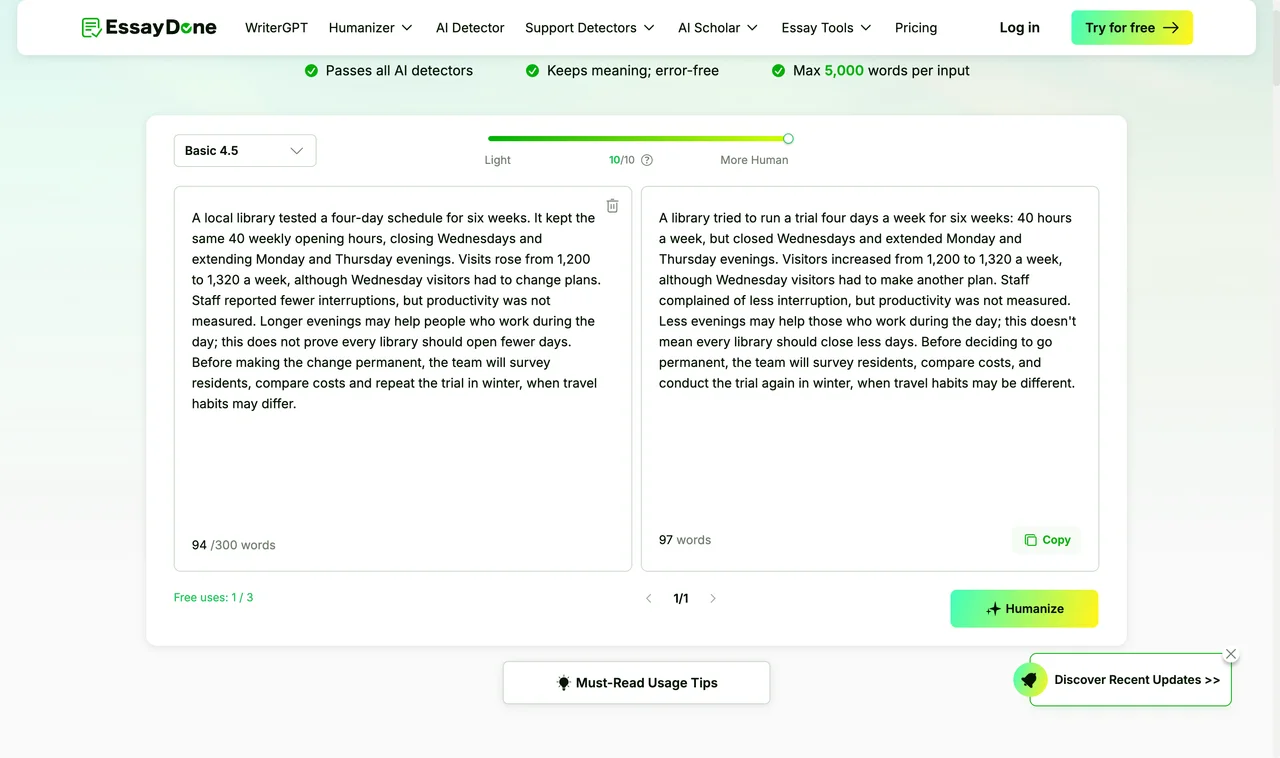Clear the input text with trash icon

(x=612, y=206)
